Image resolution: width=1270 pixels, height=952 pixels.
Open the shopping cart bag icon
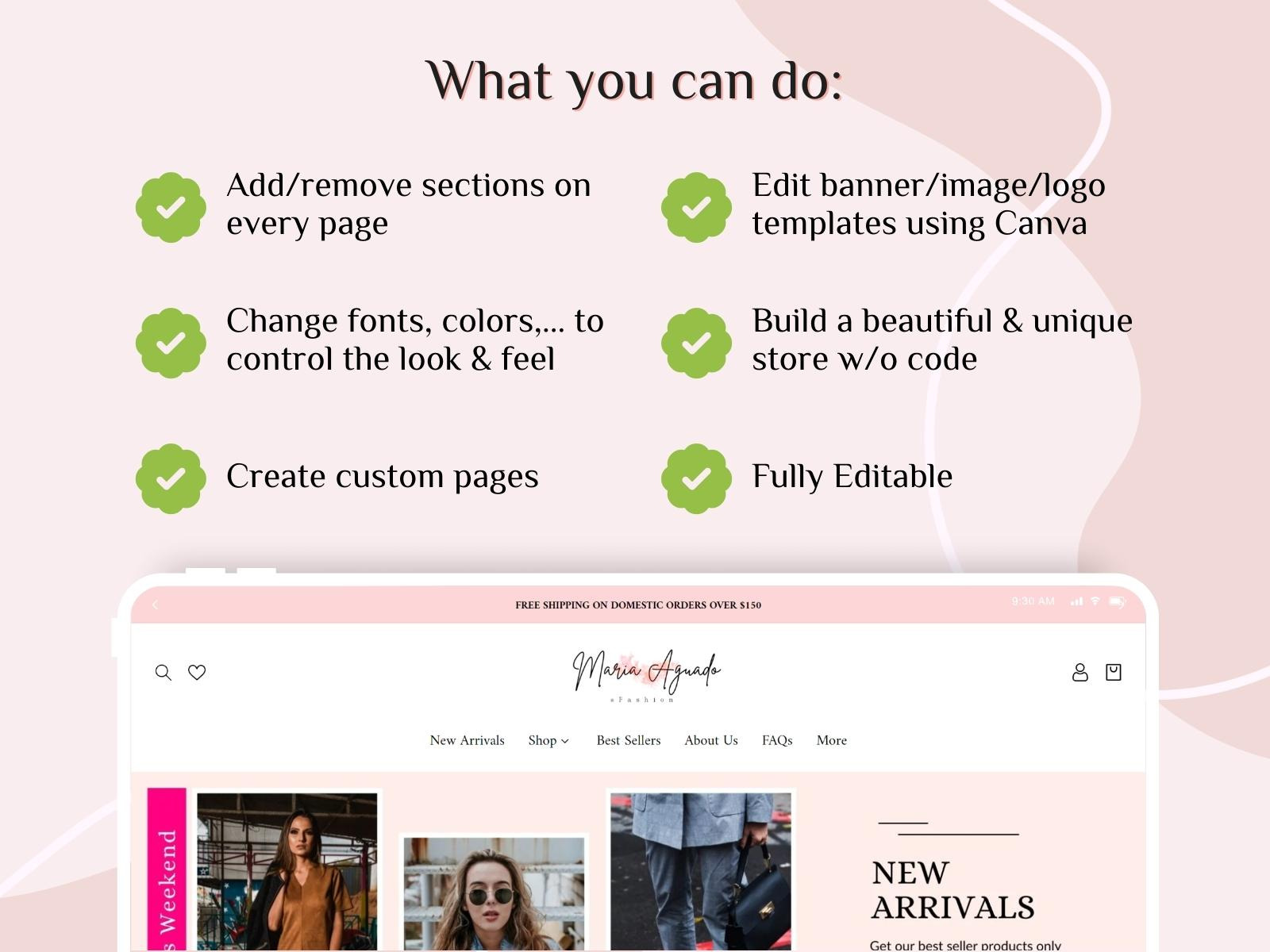1114,672
